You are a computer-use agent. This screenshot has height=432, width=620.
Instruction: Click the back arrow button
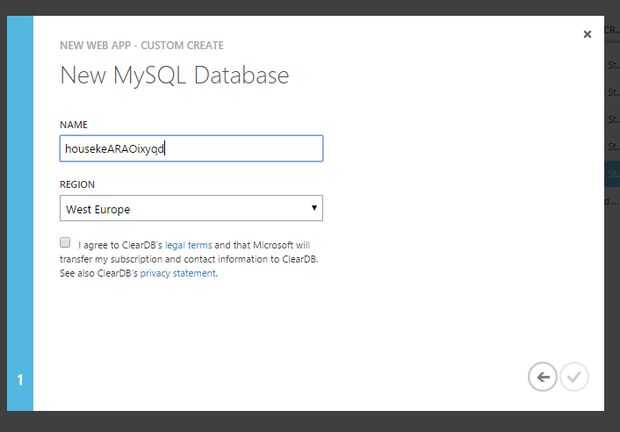[542, 377]
